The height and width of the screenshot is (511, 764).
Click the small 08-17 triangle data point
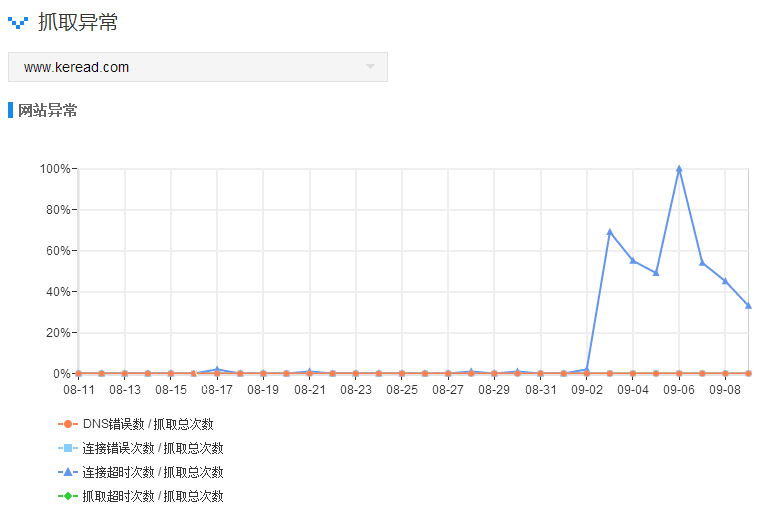coord(217,369)
